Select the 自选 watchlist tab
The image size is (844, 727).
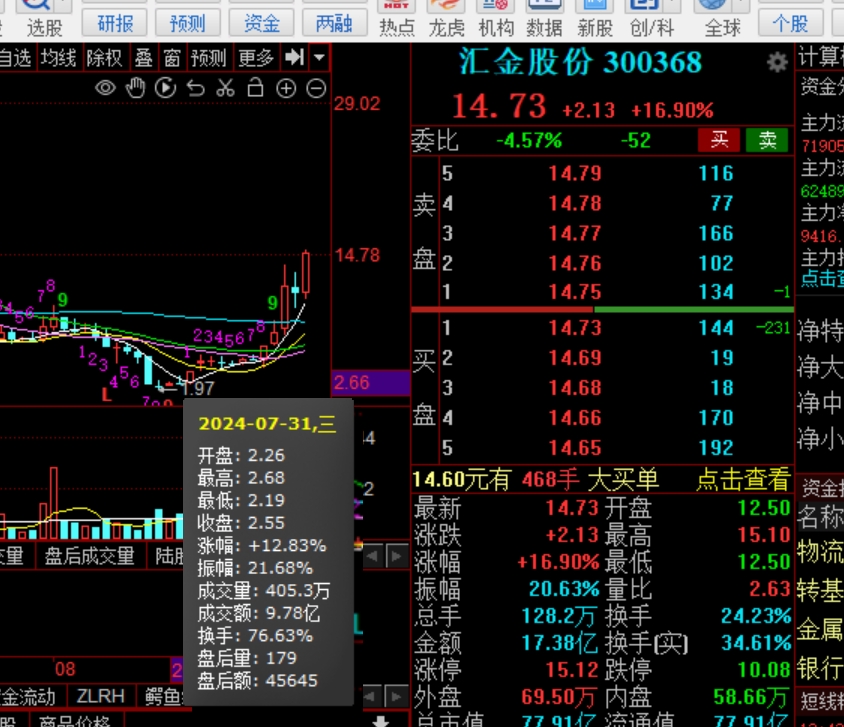click(x=15, y=58)
